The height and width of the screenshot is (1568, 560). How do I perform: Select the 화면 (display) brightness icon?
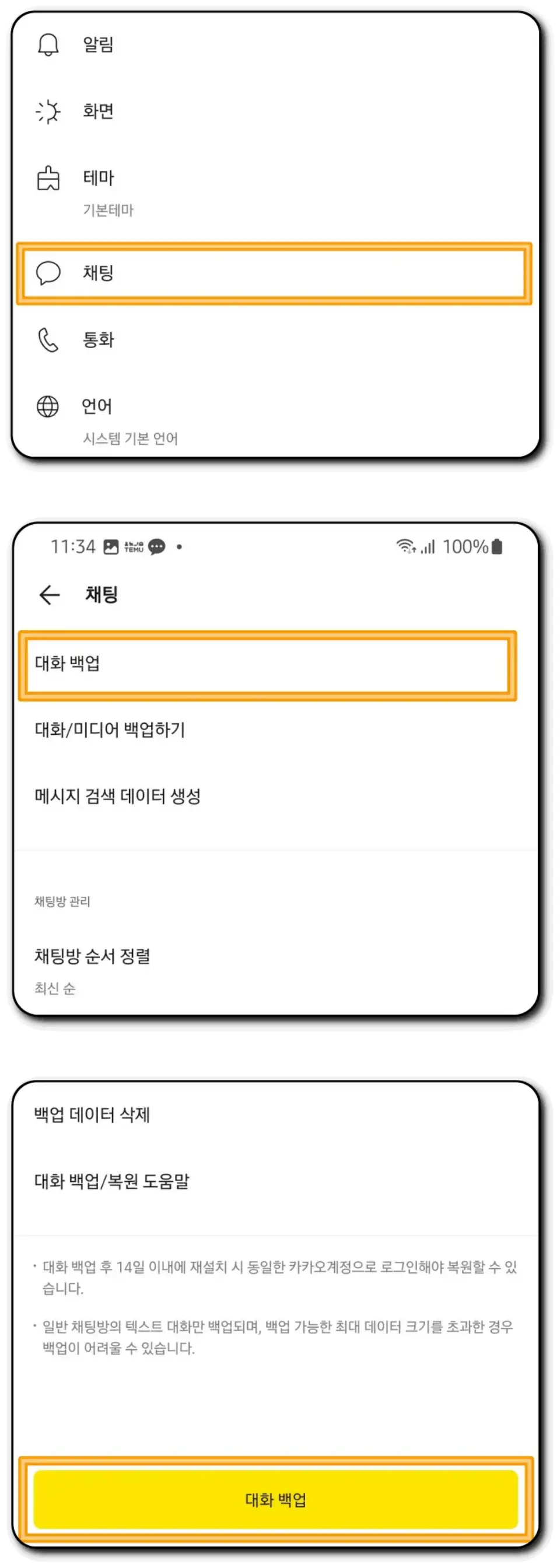pyautogui.click(x=48, y=111)
